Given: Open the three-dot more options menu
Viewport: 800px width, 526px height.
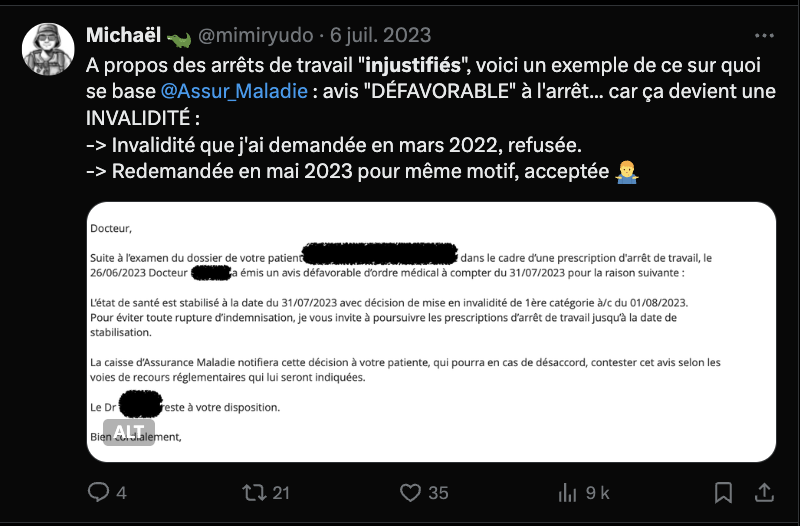Looking at the screenshot, I should 764,36.
